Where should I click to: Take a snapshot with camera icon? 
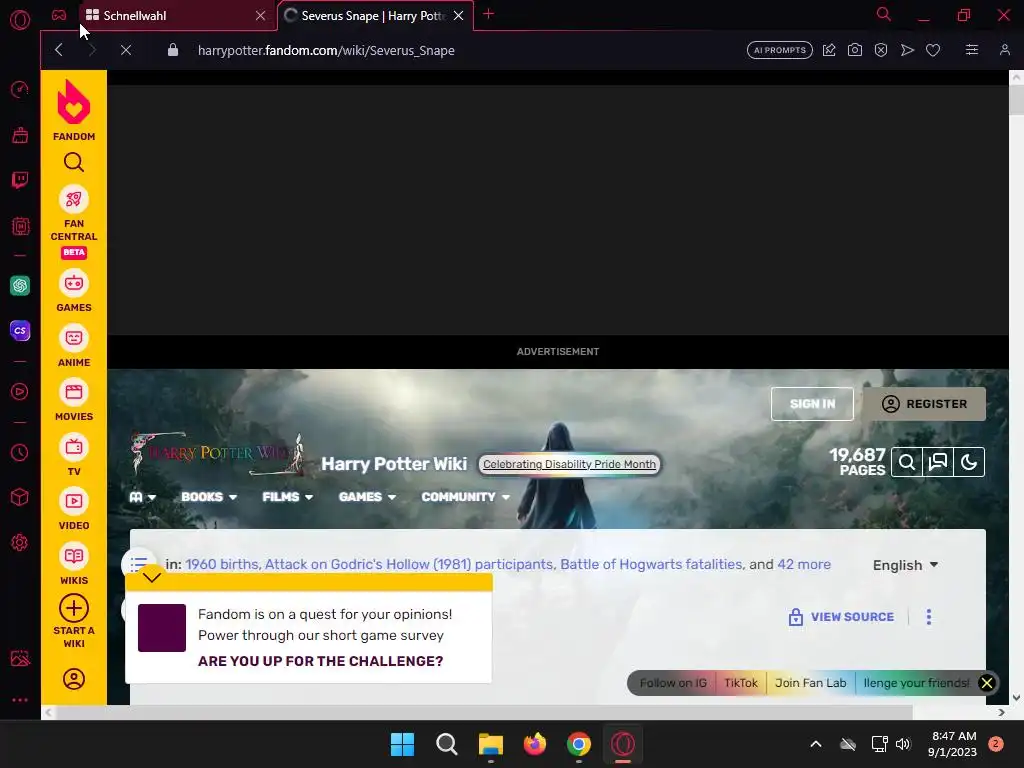[x=855, y=50]
